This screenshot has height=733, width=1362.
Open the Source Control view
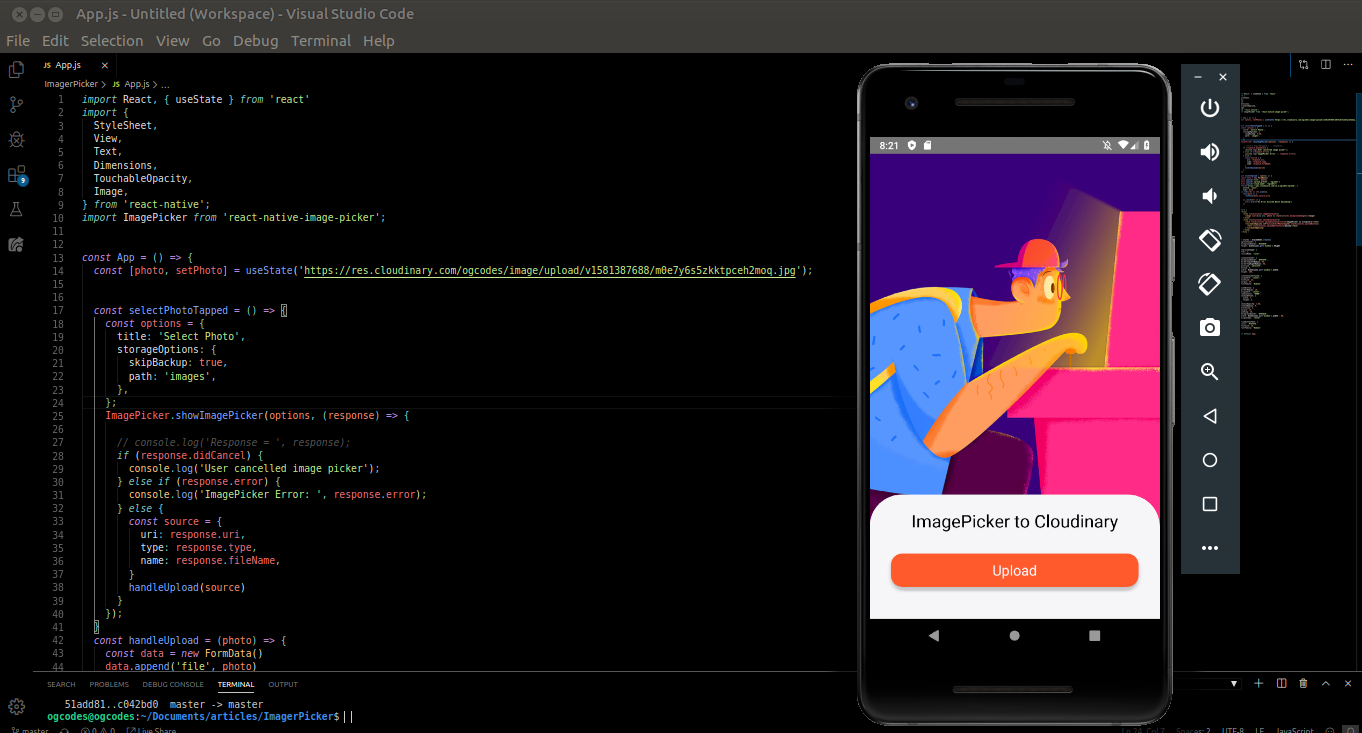(16, 105)
